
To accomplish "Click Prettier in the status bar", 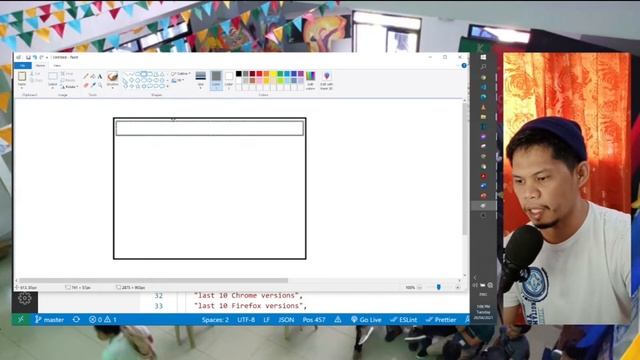I will 441,320.
